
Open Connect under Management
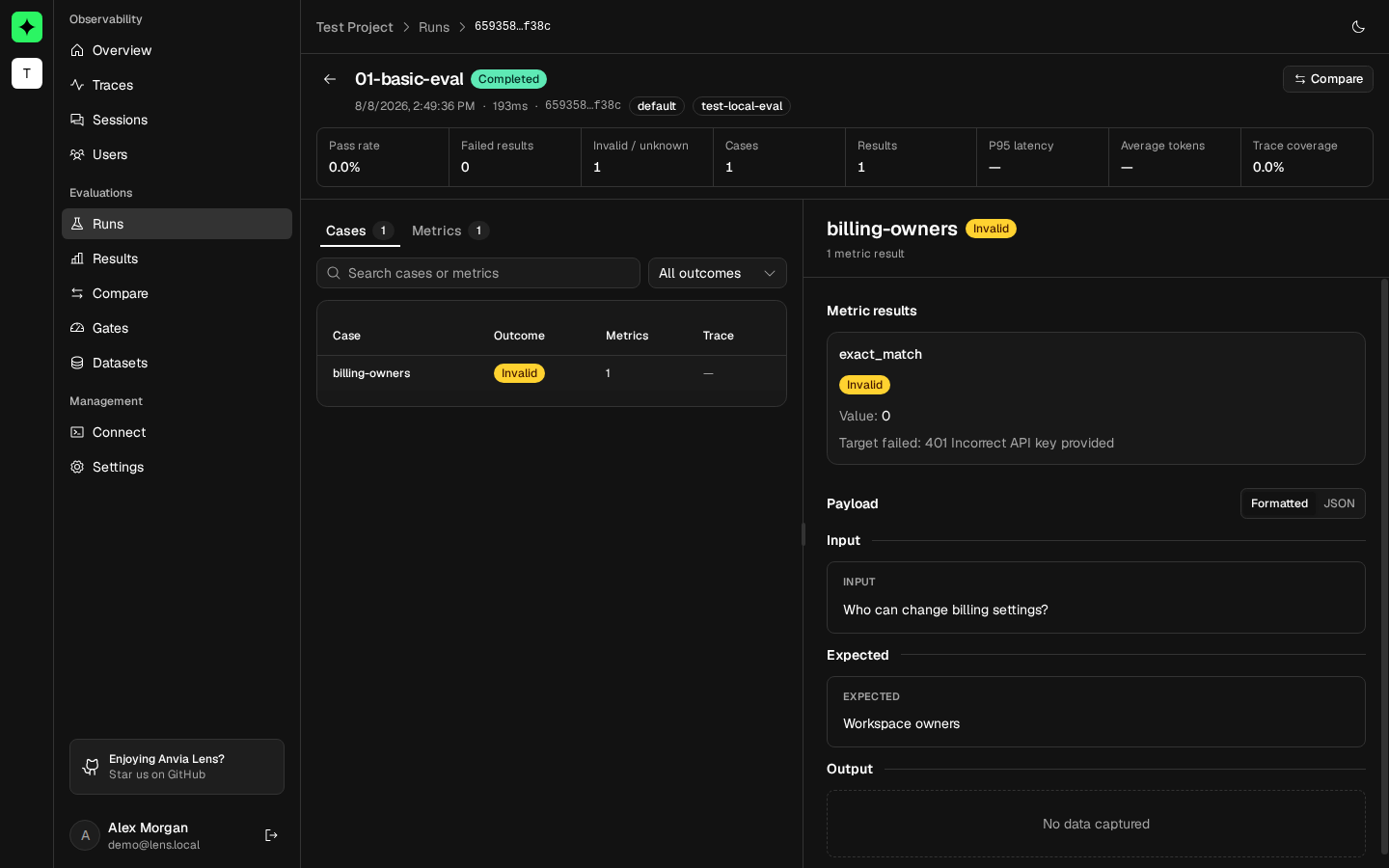coord(177,432)
